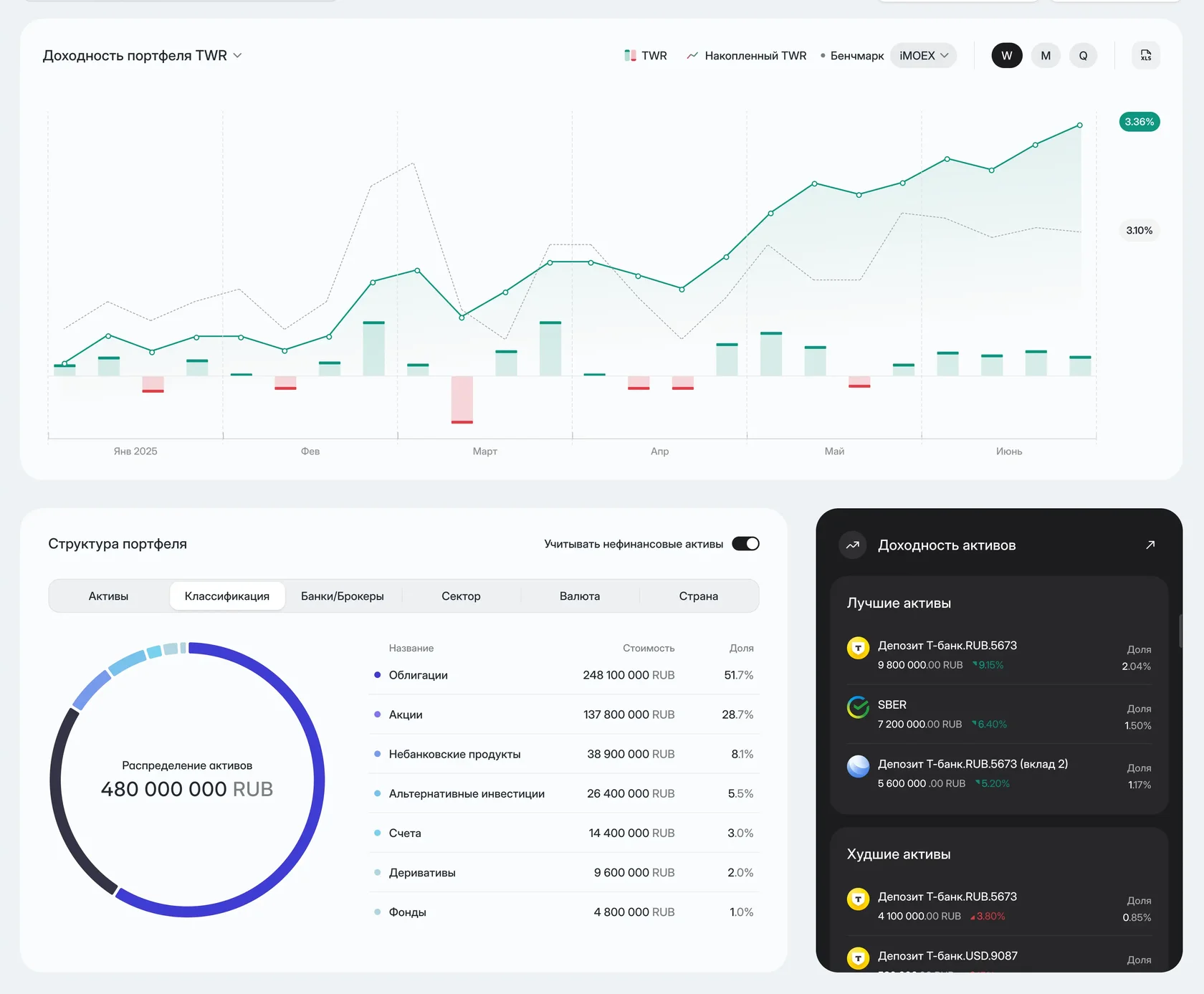Switch to the Валюта tab
Image resolution: width=1204 pixels, height=994 pixels.
coord(580,596)
